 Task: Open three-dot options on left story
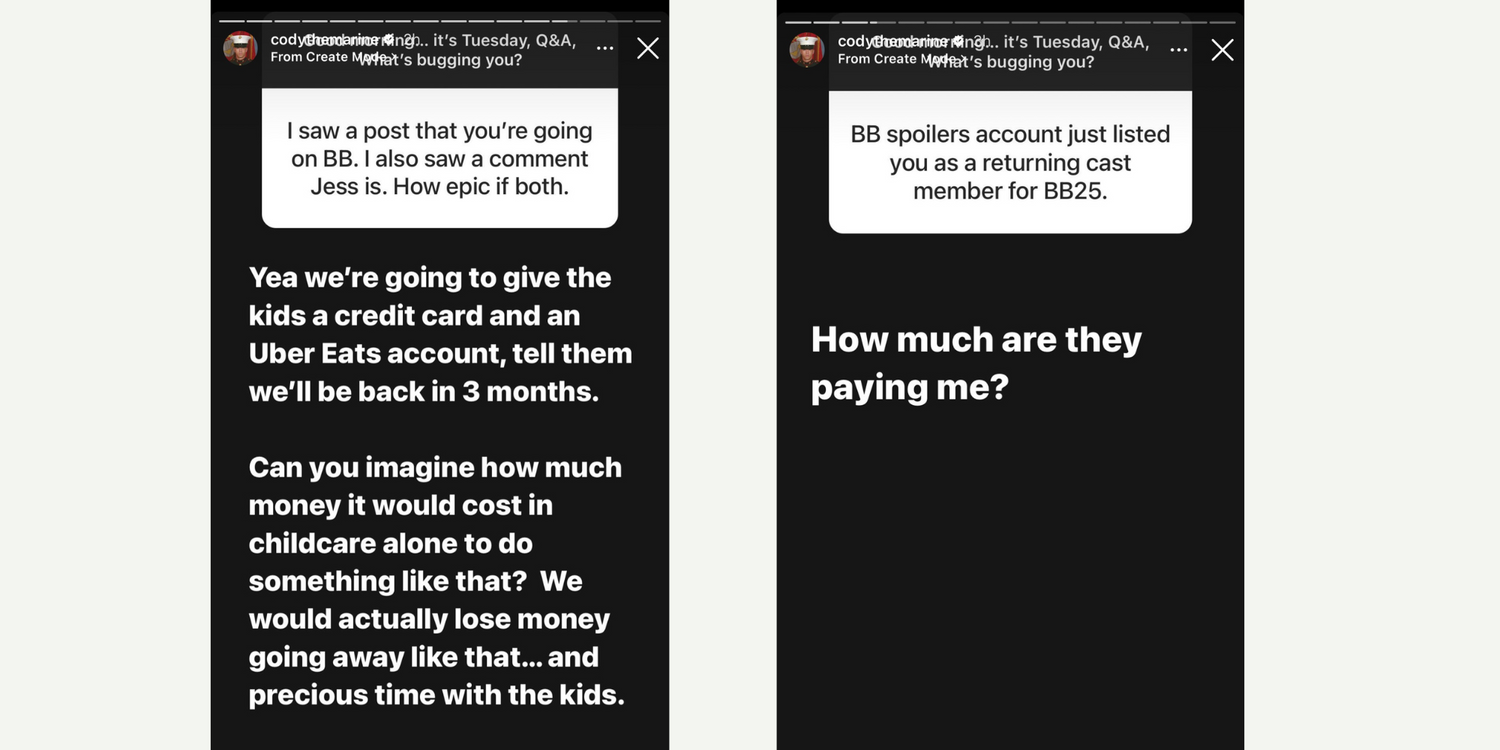tap(605, 48)
